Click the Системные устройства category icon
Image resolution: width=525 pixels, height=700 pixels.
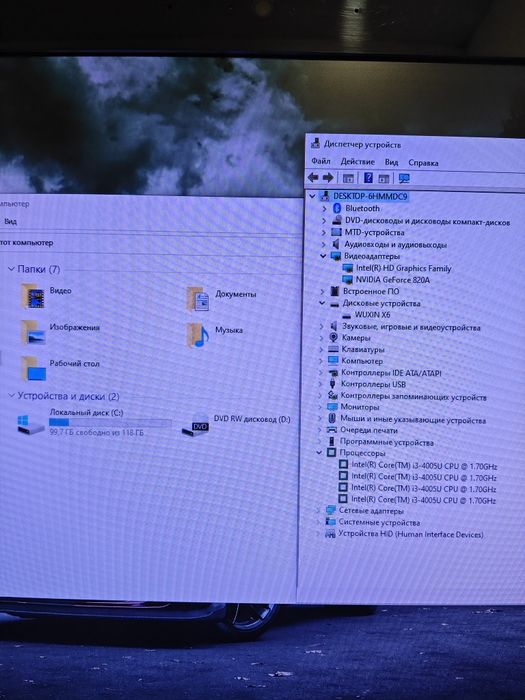(x=330, y=522)
